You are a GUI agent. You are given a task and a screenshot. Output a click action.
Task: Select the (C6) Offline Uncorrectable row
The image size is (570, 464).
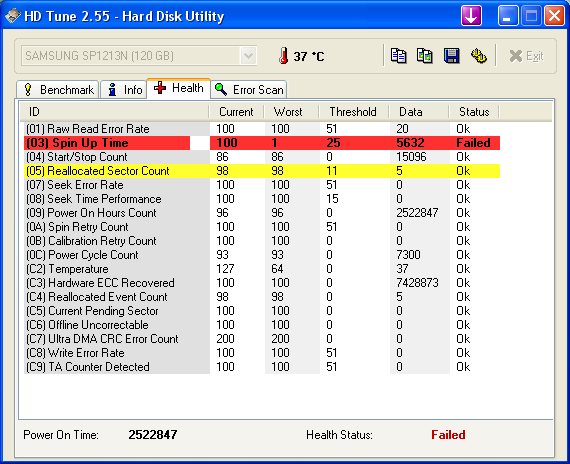click(262, 325)
